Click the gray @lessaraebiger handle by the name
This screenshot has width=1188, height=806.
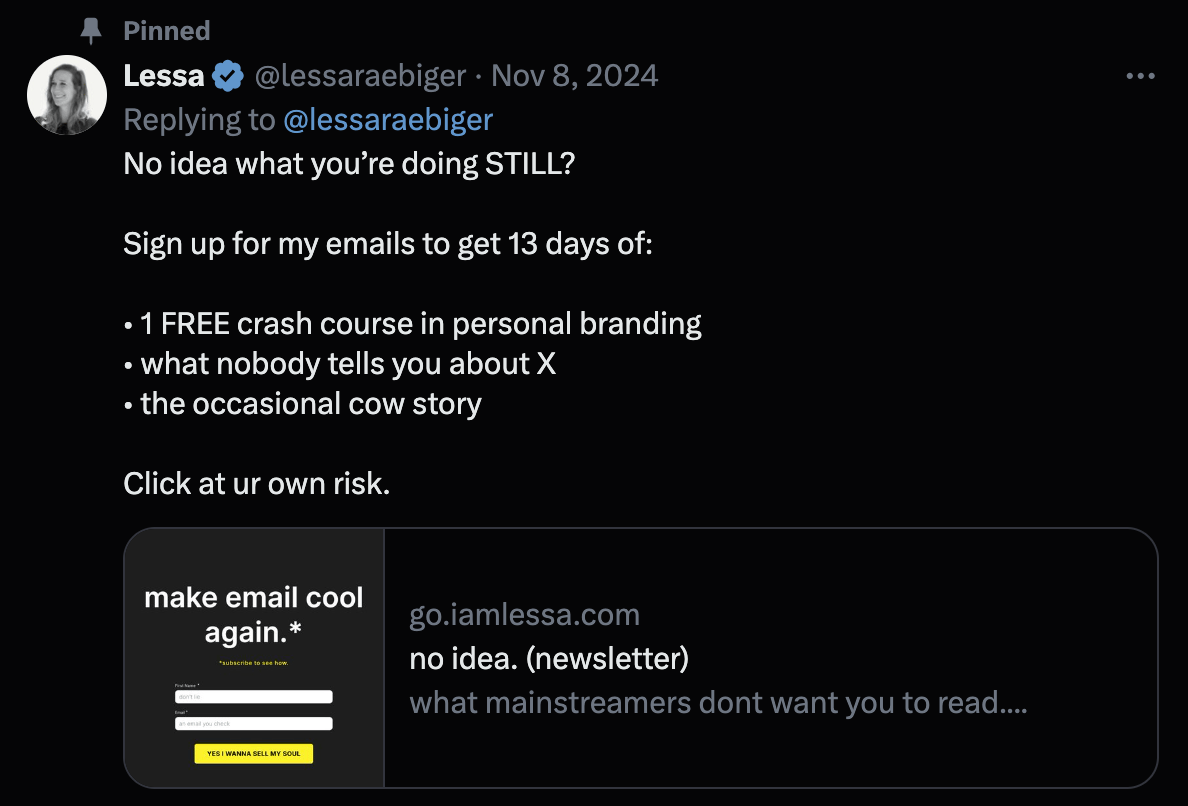(x=360, y=77)
